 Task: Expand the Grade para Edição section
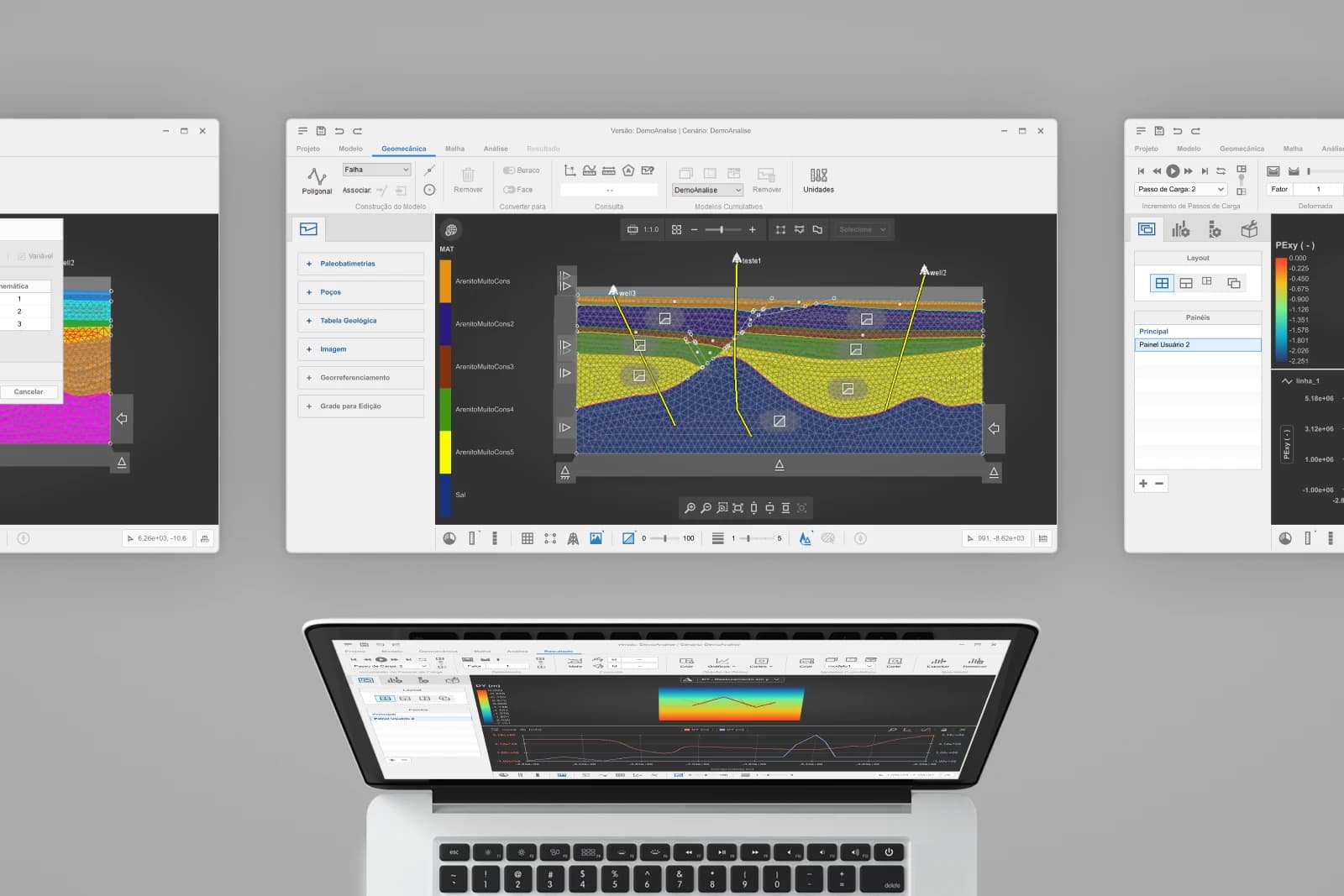pos(360,406)
